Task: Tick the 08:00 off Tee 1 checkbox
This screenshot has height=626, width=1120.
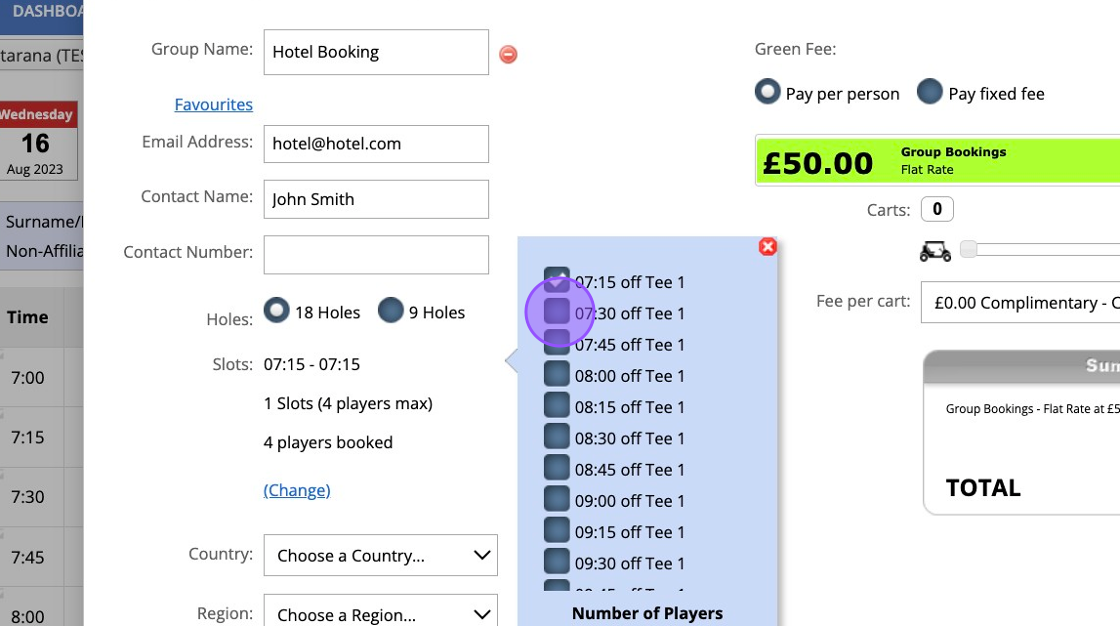Action: tap(557, 375)
